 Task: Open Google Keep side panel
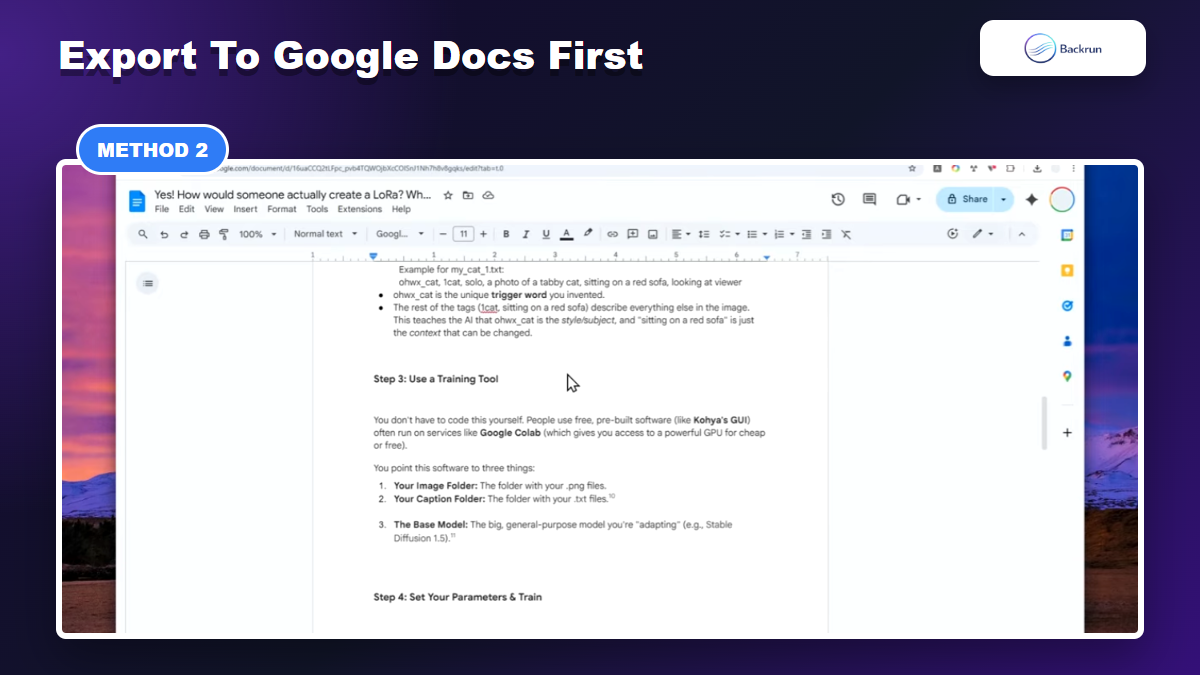pos(1067,270)
